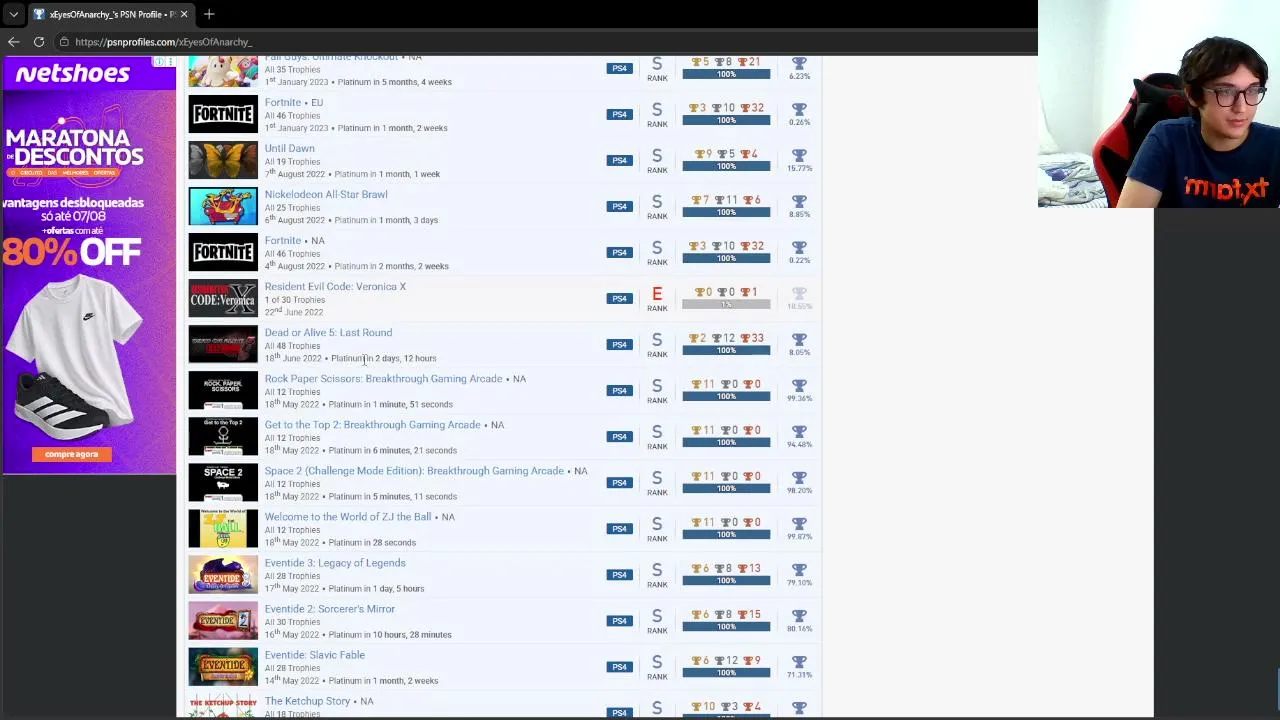This screenshot has height=720, width=1280.
Task: Click PS4 badge on Resident Evil row
Action: pyautogui.click(x=619, y=298)
